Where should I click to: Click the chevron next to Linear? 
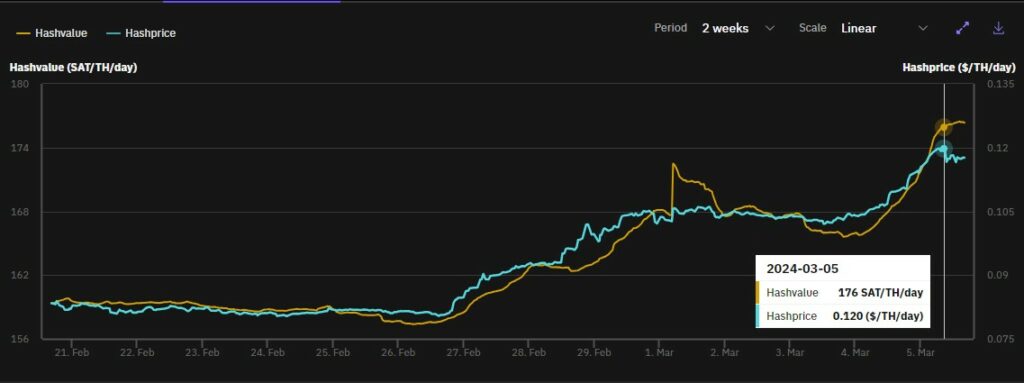pyautogui.click(x=923, y=28)
